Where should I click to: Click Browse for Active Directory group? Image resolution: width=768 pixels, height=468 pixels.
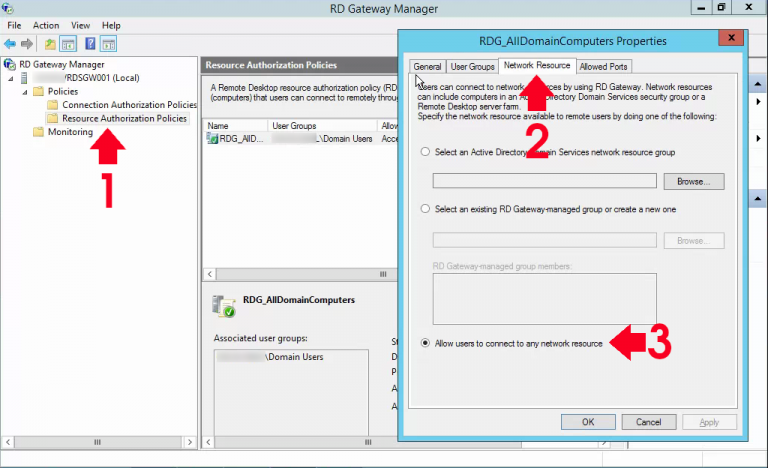(x=694, y=181)
